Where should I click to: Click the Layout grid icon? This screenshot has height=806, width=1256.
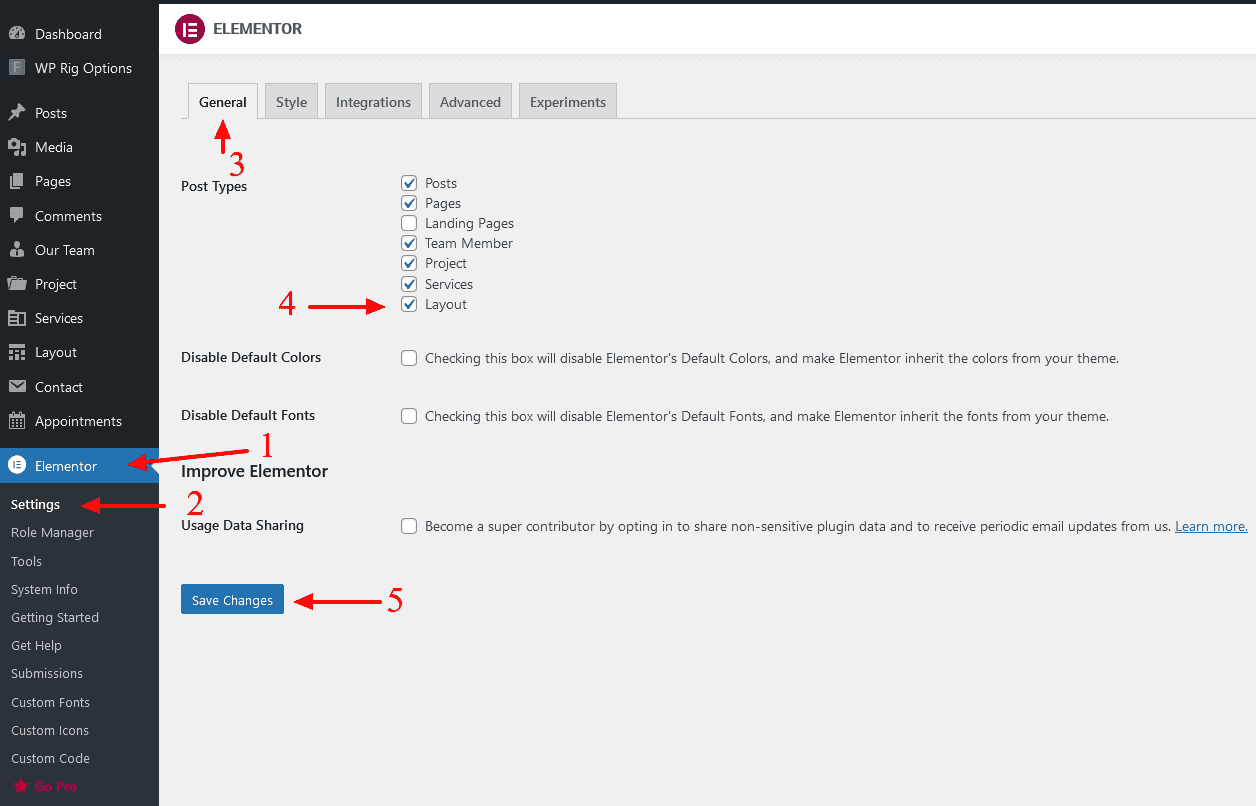pos(16,352)
